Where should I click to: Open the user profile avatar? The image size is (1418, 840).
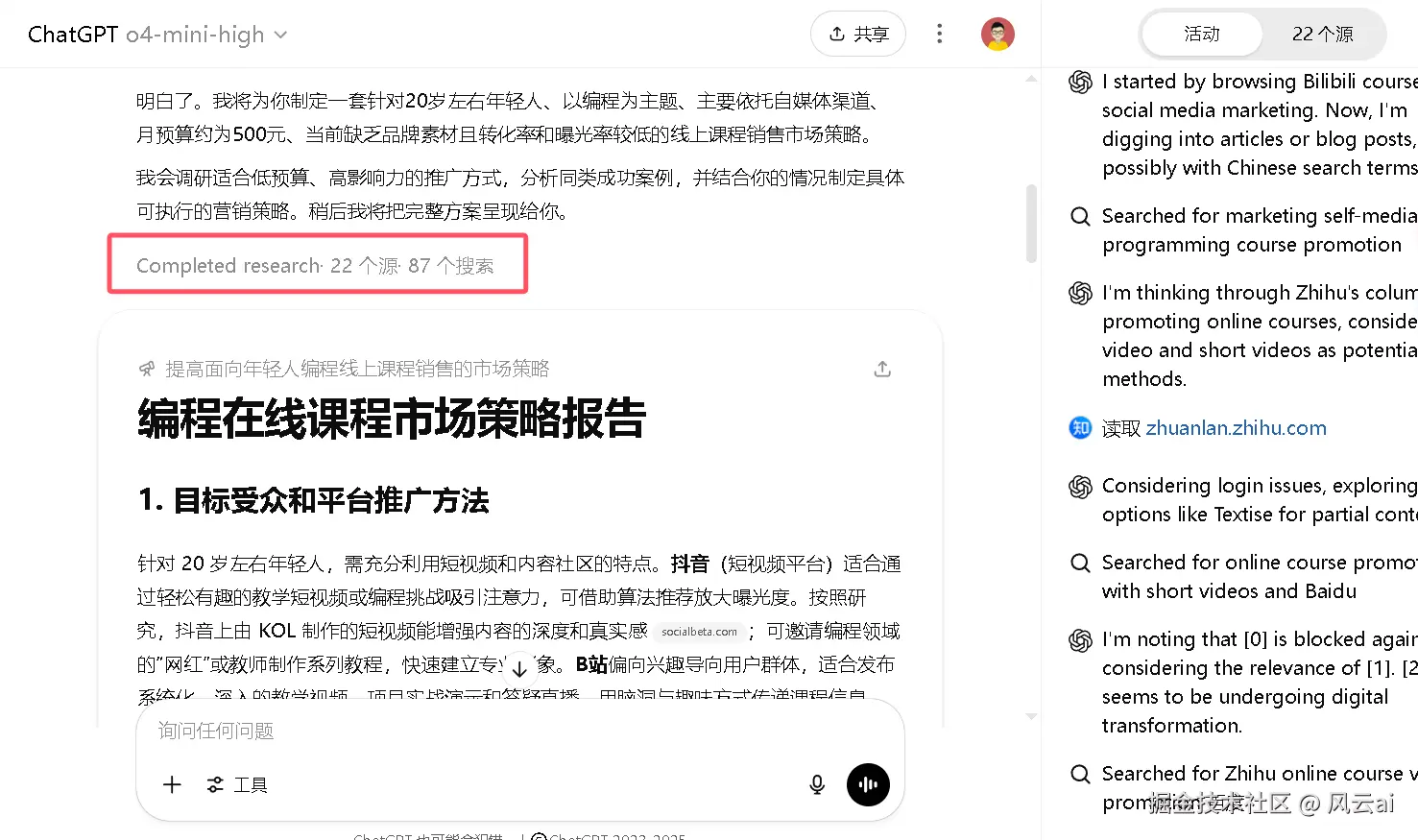click(997, 35)
